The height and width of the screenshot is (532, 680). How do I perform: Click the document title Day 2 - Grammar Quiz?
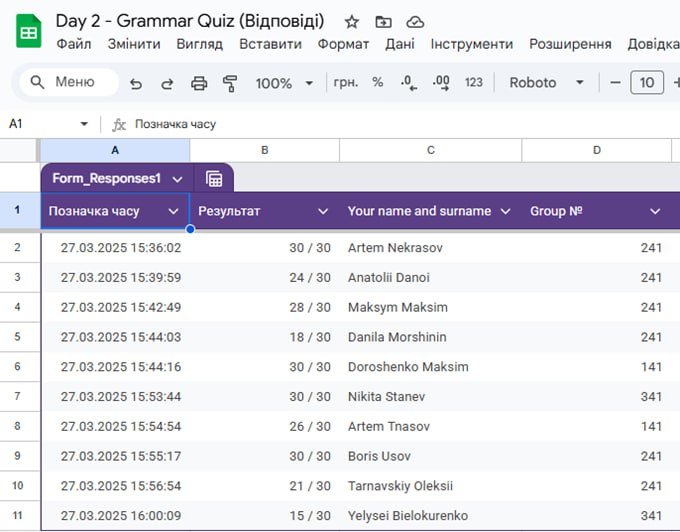190,21
